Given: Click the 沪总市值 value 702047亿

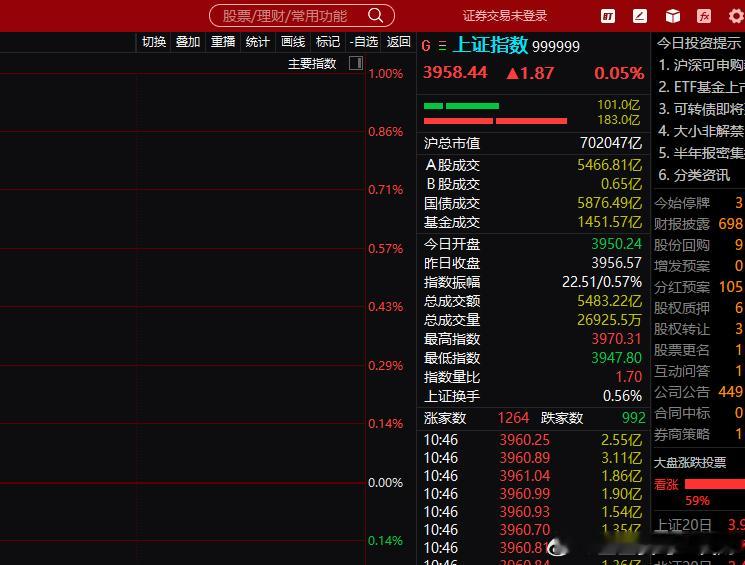Looking at the screenshot, I should click(611, 143).
